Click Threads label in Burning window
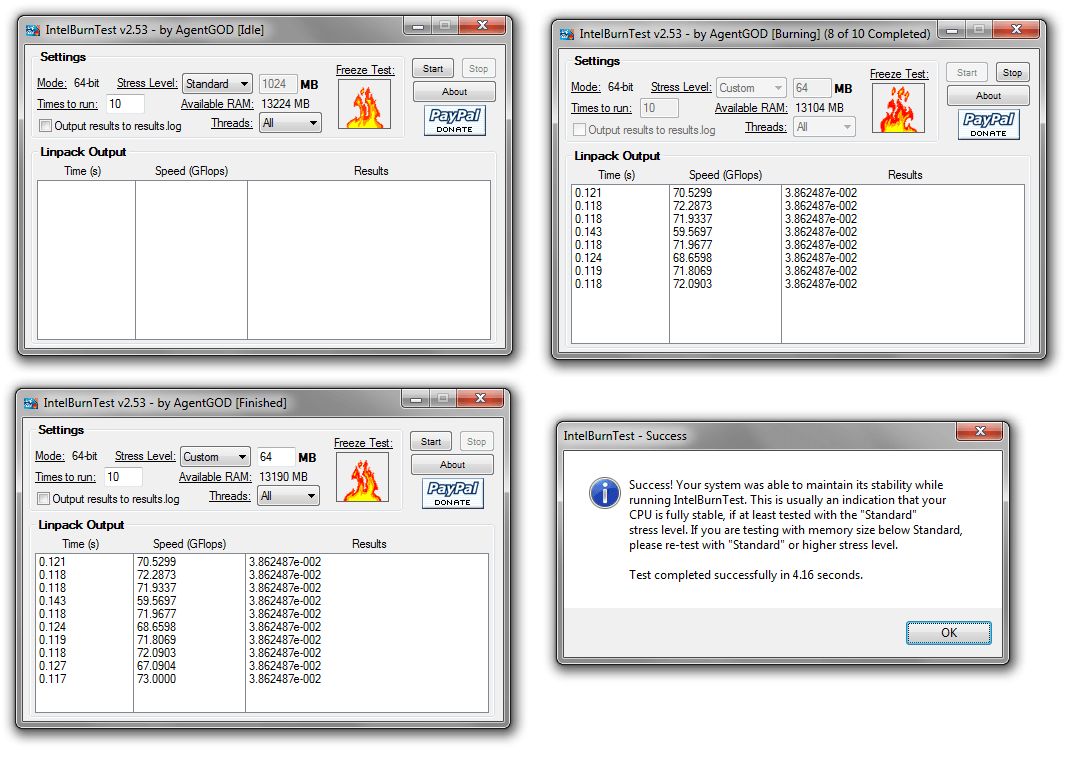The width and height of the screenshot is (1073, 757). pyautogui.click(x=765, y=127)
